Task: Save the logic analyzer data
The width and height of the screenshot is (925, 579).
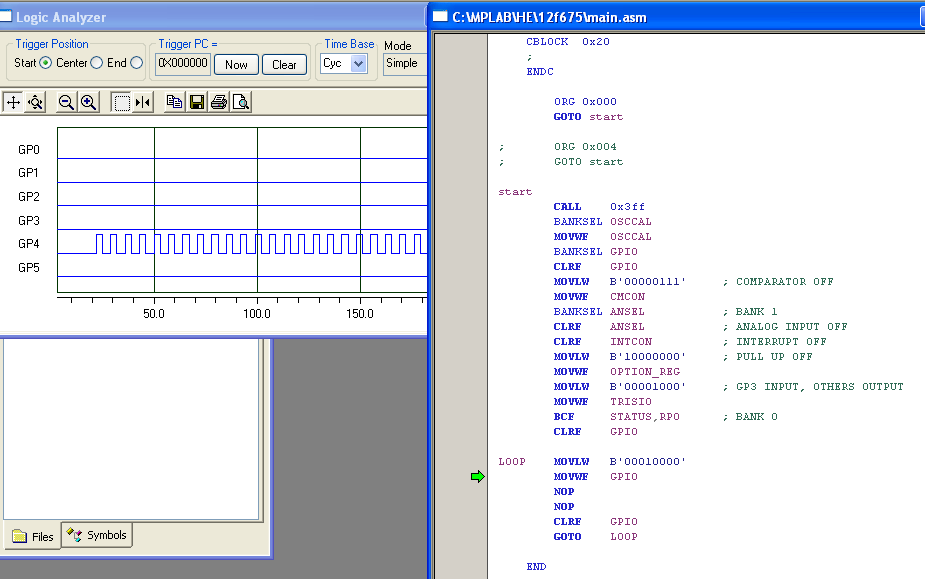Action: 196,102
